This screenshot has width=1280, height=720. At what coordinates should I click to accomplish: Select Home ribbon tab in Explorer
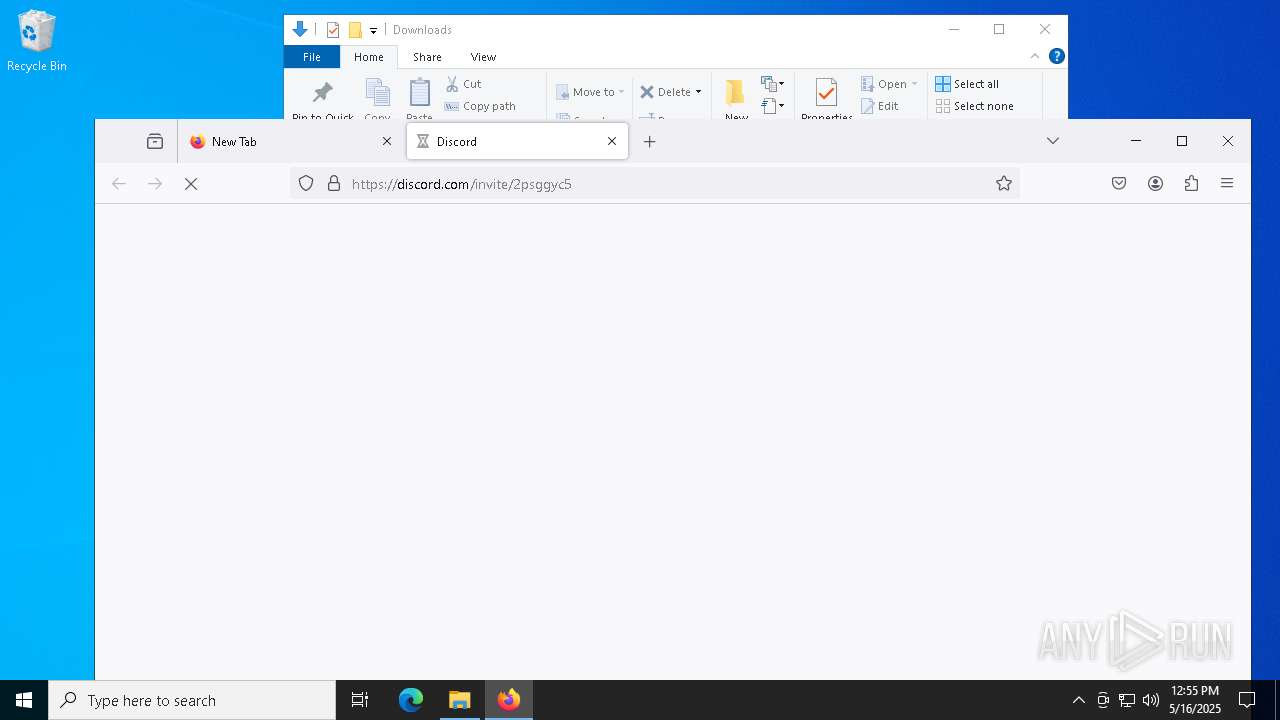pyautogui.click(x=369, y=57)
